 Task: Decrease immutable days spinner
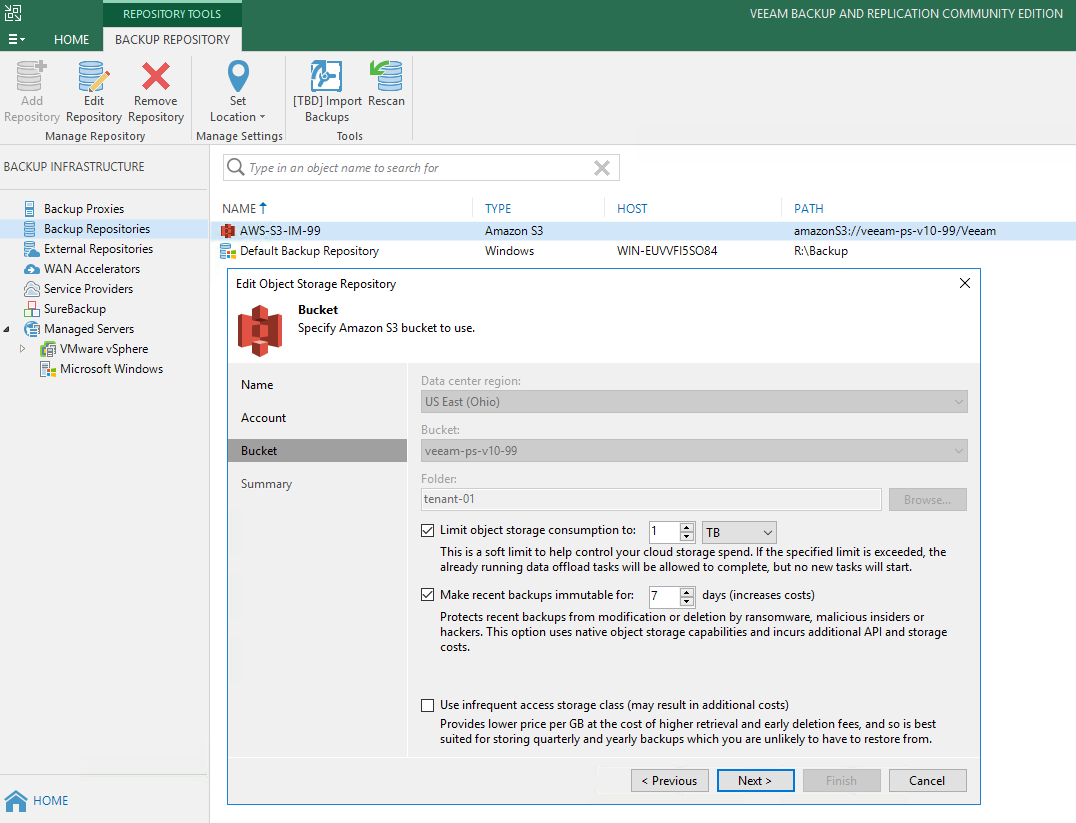click(687, 601)
